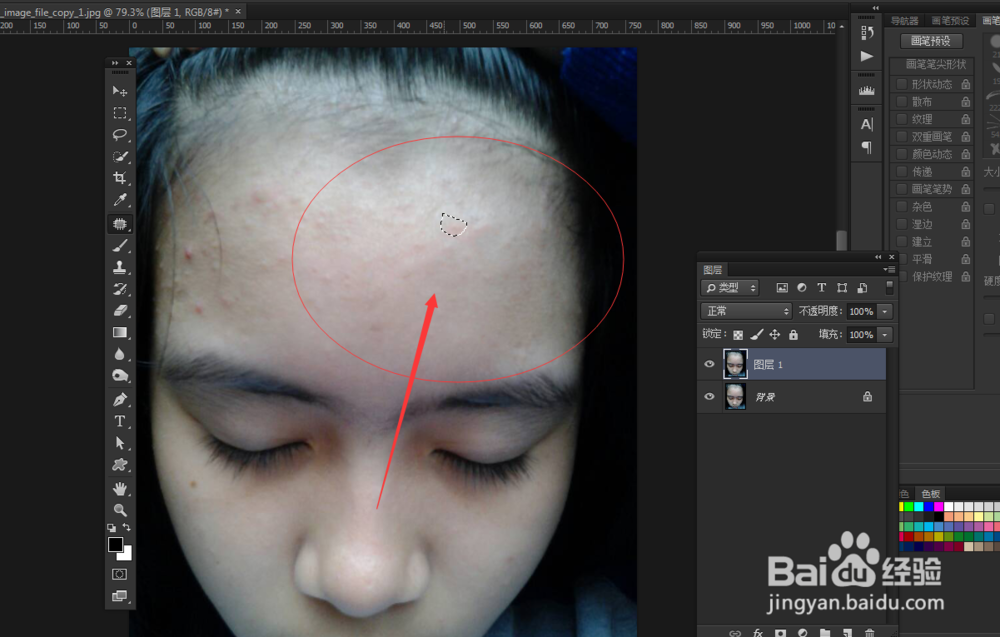
Task: Lock layer position
Action: point(775,335)
